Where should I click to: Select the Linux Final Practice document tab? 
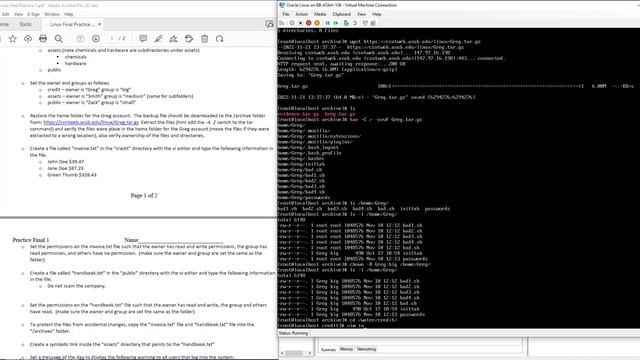point(72,24)
